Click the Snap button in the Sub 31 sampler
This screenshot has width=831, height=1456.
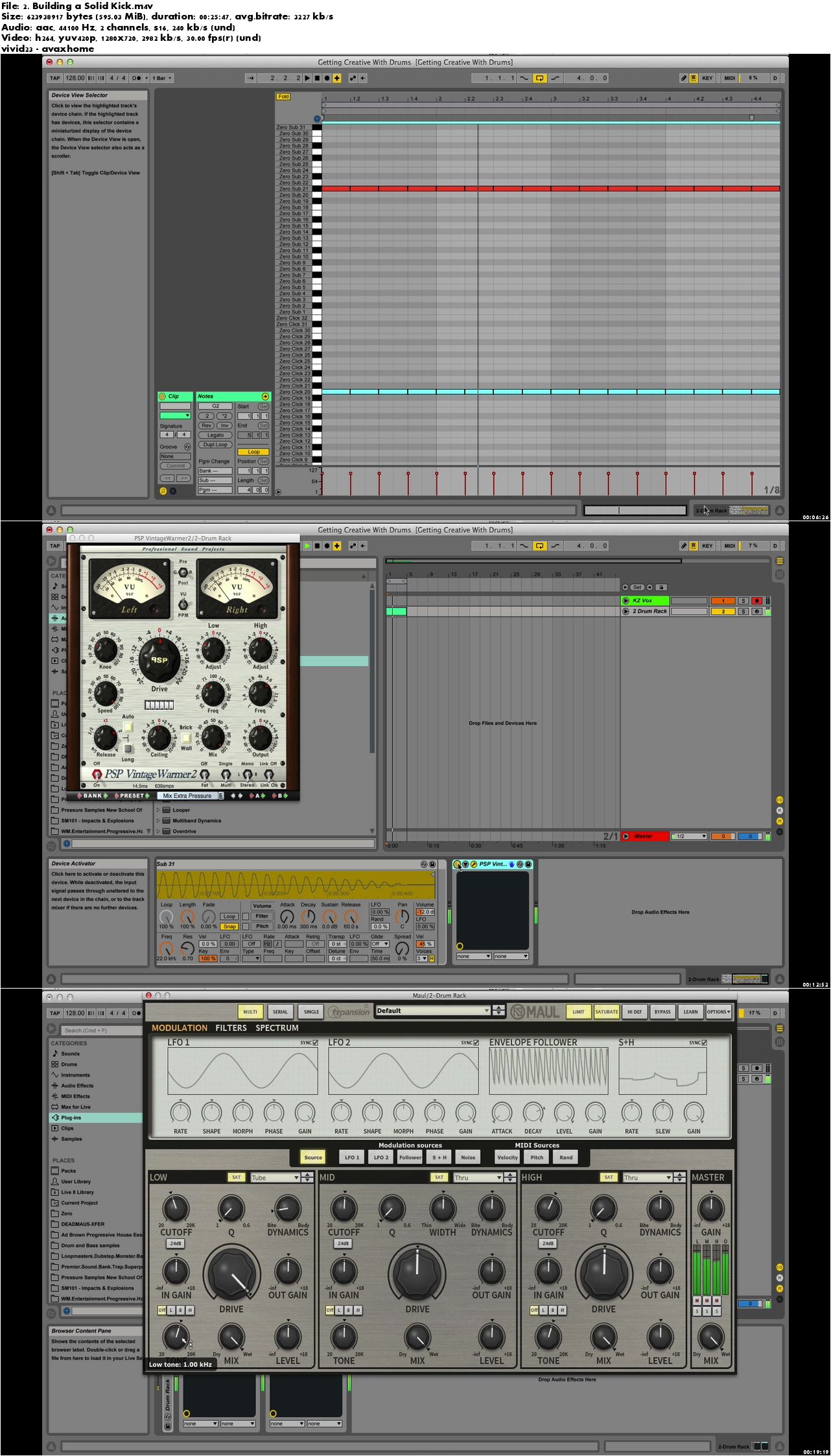click(229, 926)
